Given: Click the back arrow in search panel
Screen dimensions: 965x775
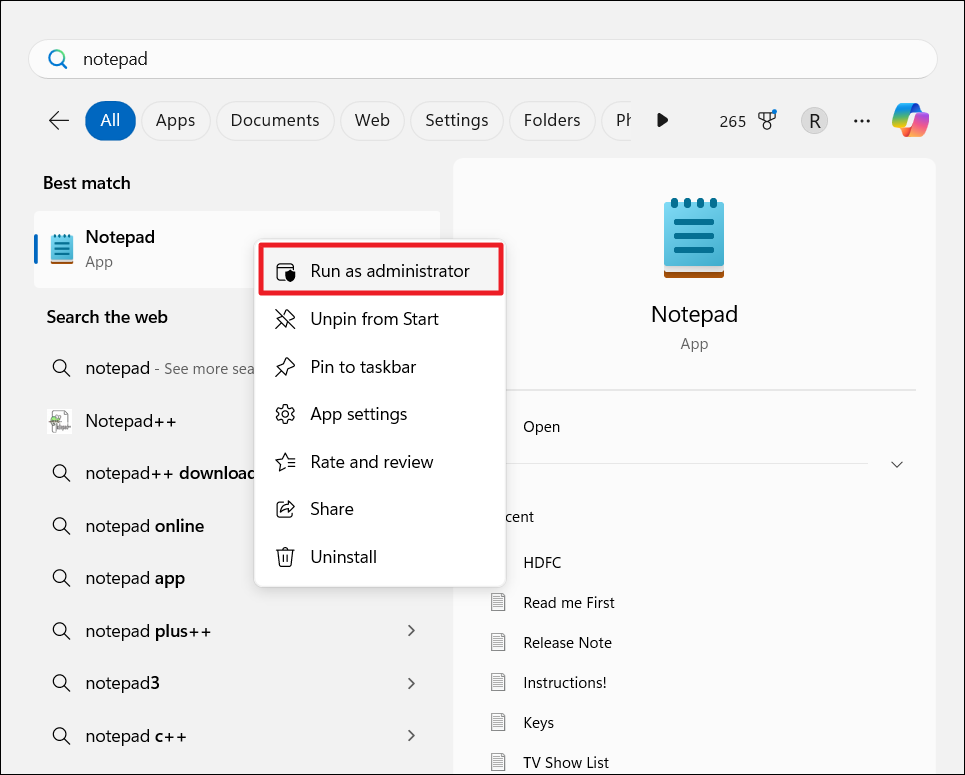Looking at the screenshot, I should [x=59, y=121].
